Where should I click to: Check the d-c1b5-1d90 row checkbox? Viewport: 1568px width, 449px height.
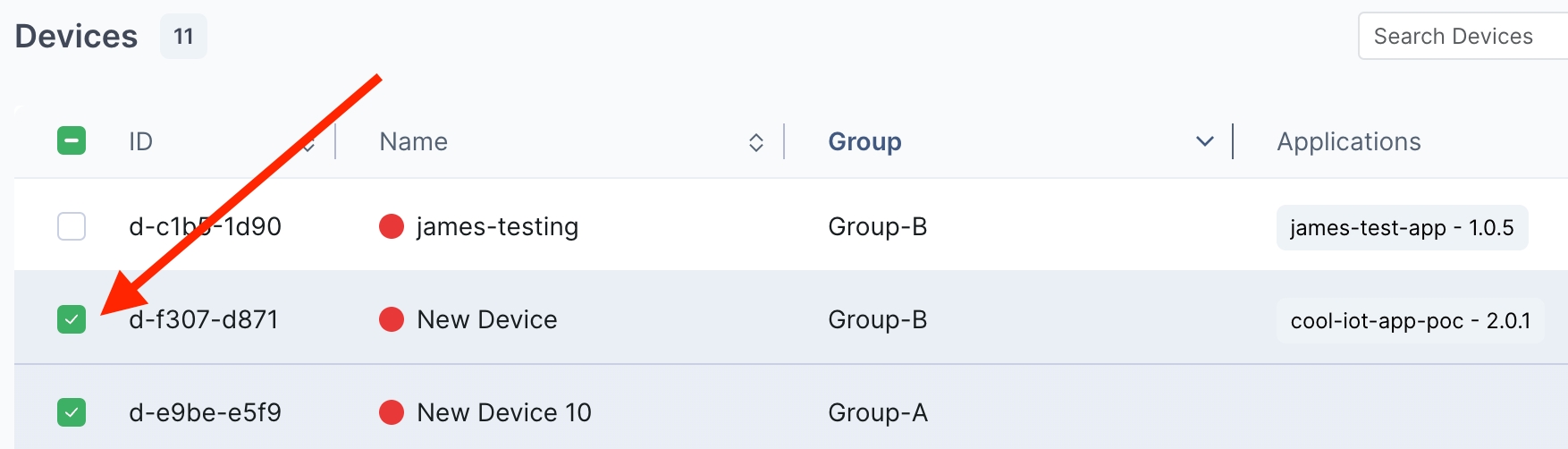[72, 226]
